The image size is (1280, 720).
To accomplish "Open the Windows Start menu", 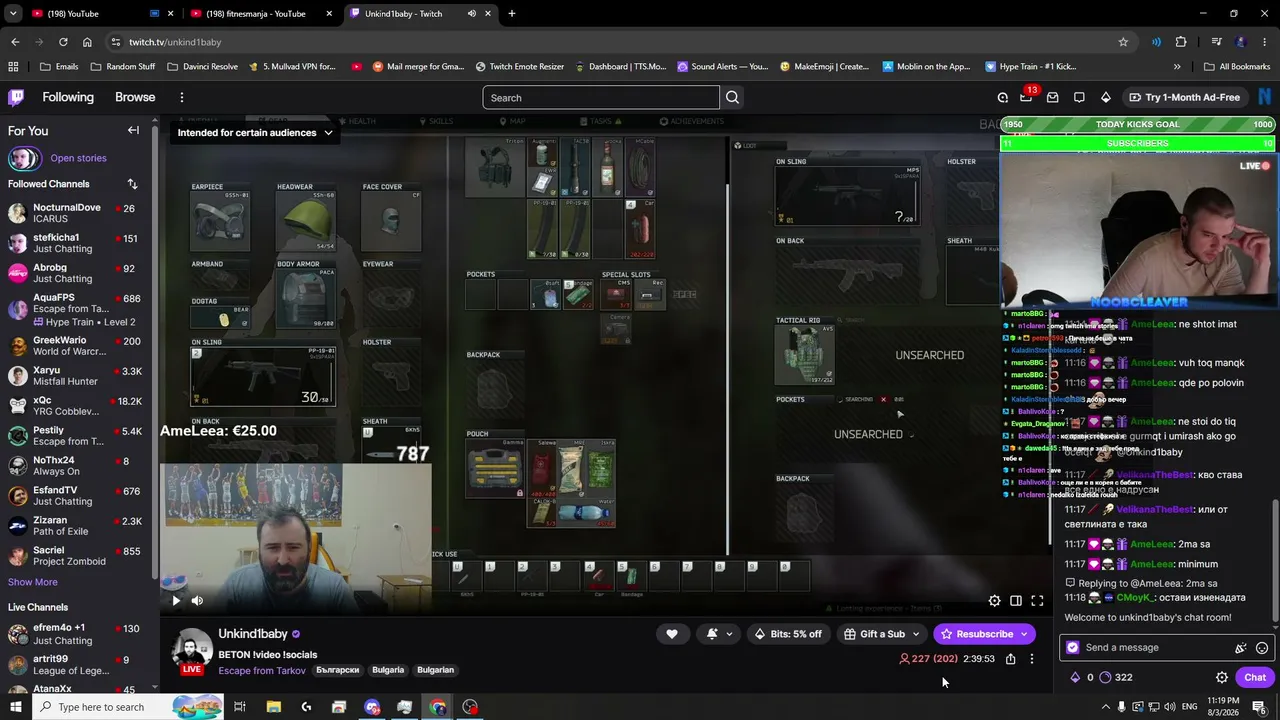I will tap(16, 707).
